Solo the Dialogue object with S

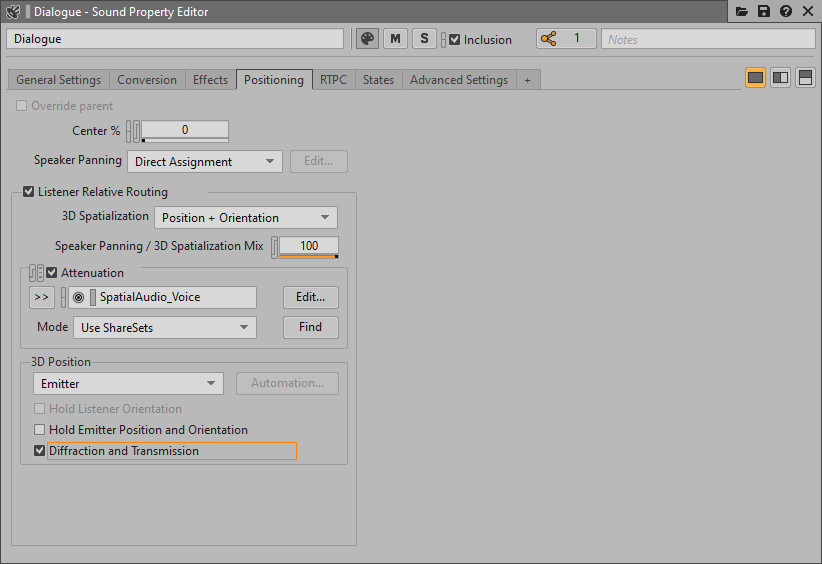click(424, 39)
